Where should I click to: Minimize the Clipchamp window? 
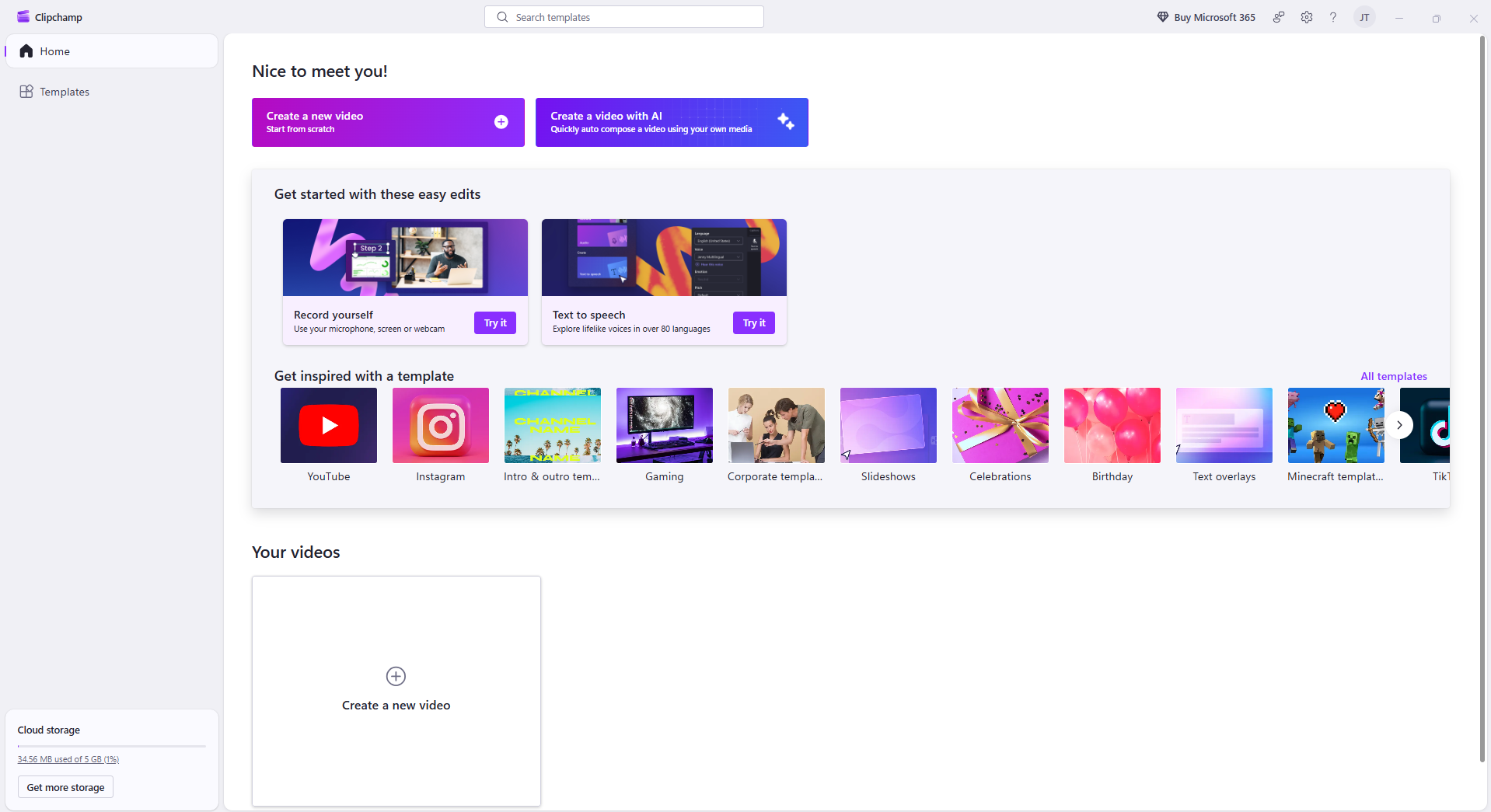1399,17
